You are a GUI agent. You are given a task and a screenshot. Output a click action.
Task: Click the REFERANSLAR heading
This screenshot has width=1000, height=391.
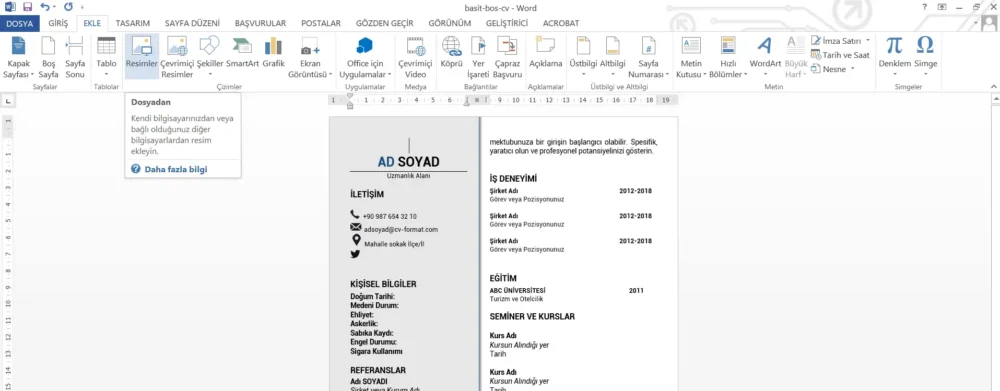[378, 370]
